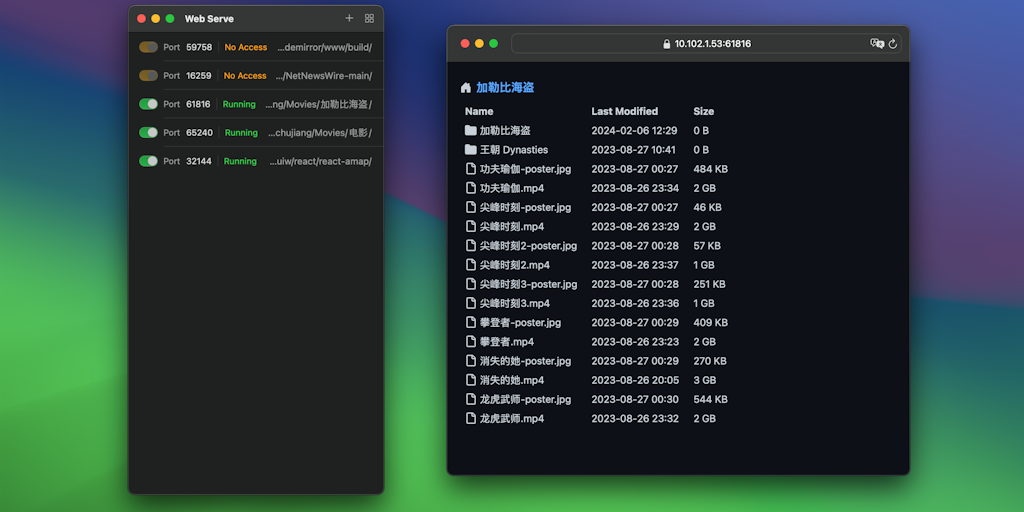
Task: Click the Last Modified column header
Action: [624, 111]
